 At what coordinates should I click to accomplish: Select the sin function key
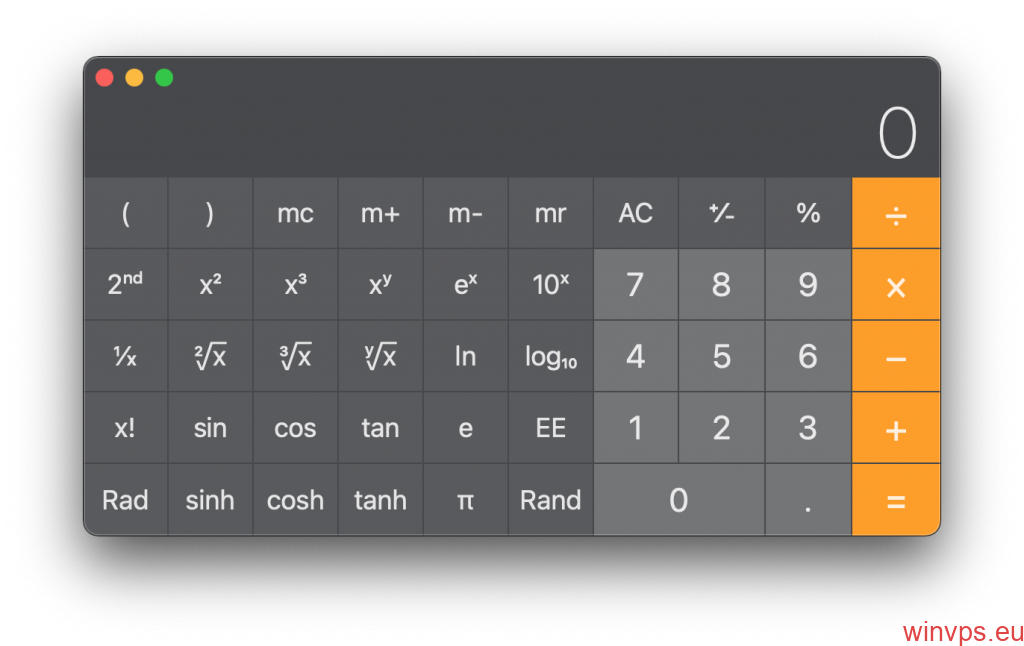pyautogui.click(x=210, y=428)
